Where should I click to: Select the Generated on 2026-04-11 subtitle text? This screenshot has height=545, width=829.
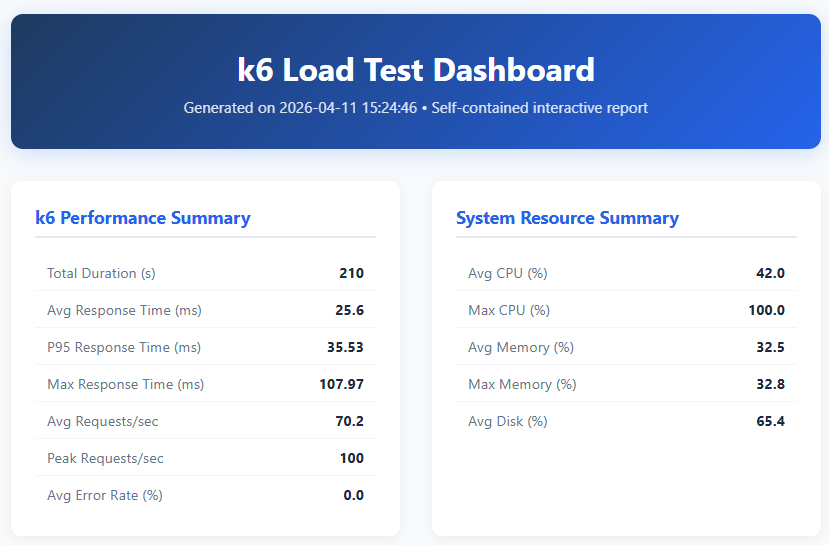pyautogui.click(x=416, y=108)
